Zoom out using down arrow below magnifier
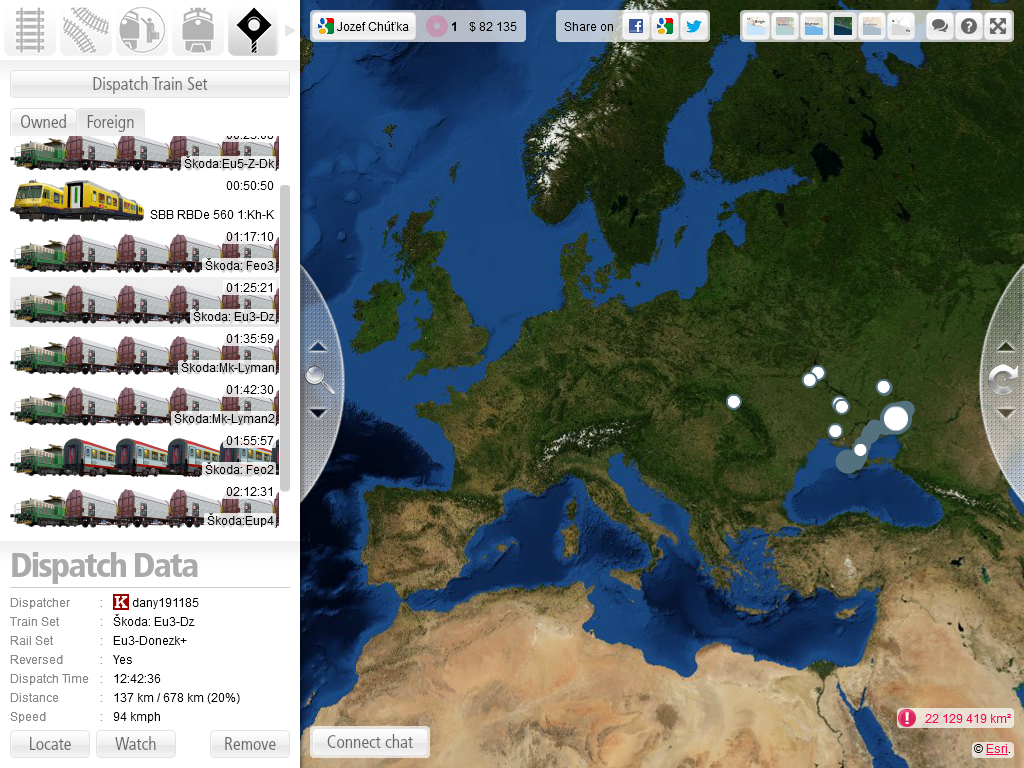 [x=318, y=413]
